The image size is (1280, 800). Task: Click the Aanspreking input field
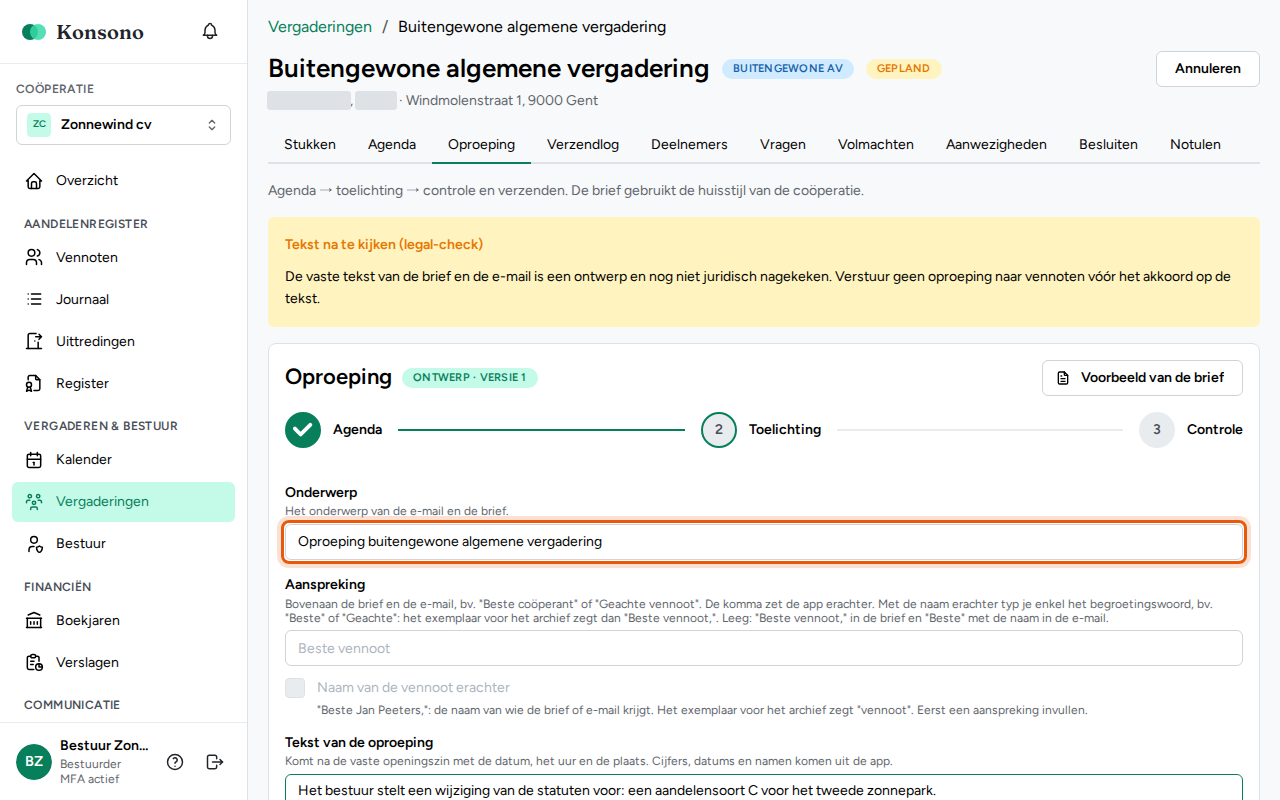(764, 648)
